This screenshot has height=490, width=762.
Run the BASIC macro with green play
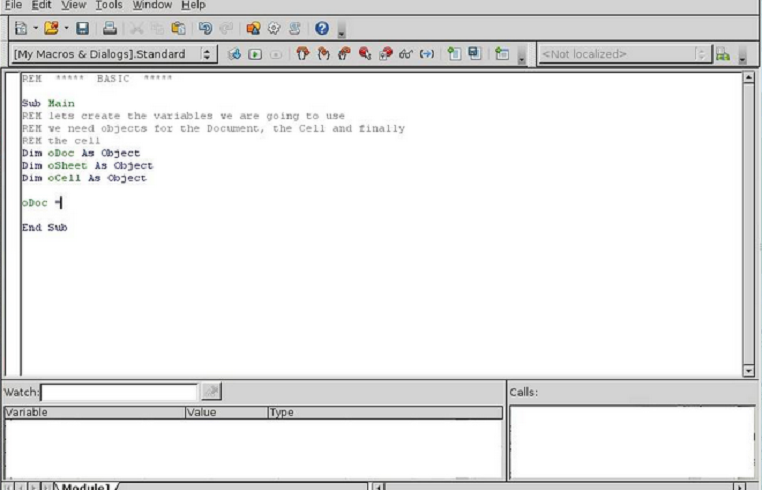(x=255, y=54)
